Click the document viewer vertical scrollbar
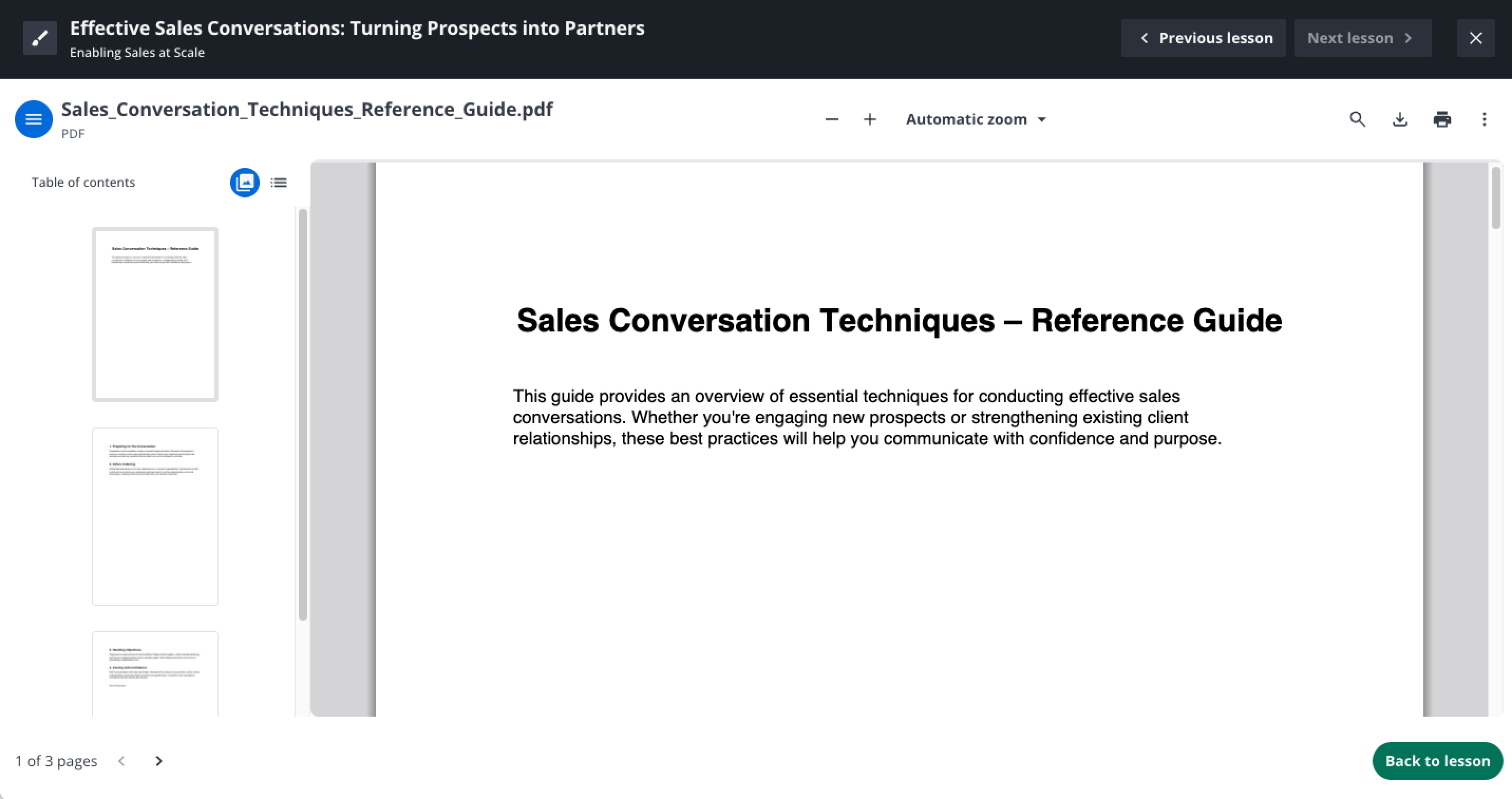Viewport: 1512px width, 799px height. (x=1496, y=198)
